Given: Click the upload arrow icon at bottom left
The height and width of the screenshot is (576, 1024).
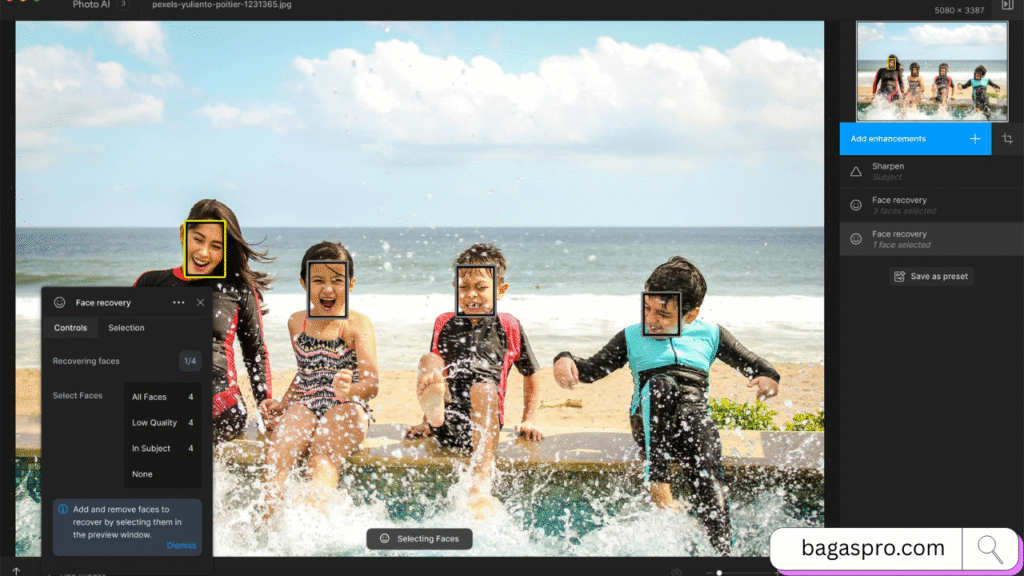Looking at the screenshot, I should click(16, 571).
